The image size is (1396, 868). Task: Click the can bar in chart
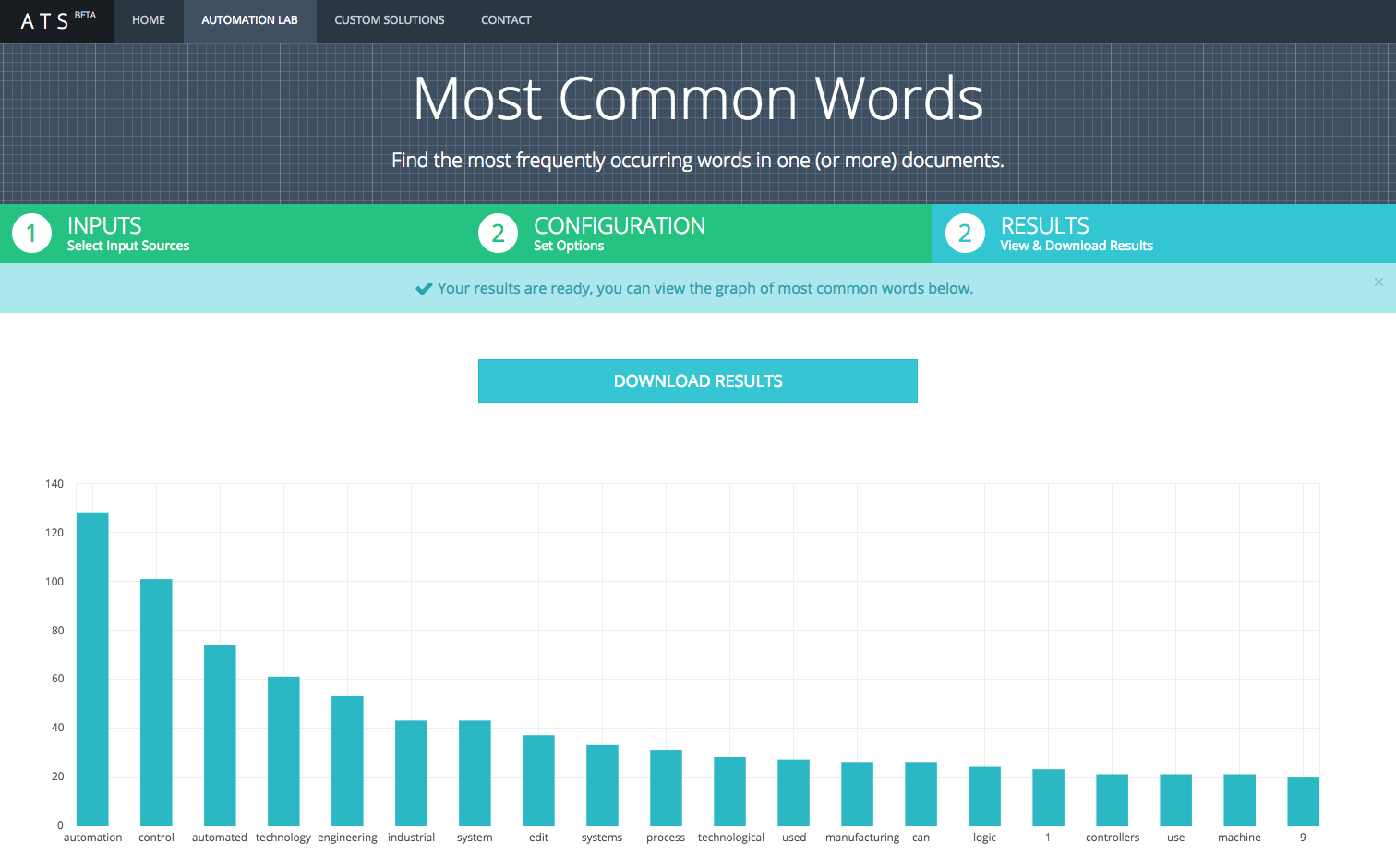coord(921,793)
